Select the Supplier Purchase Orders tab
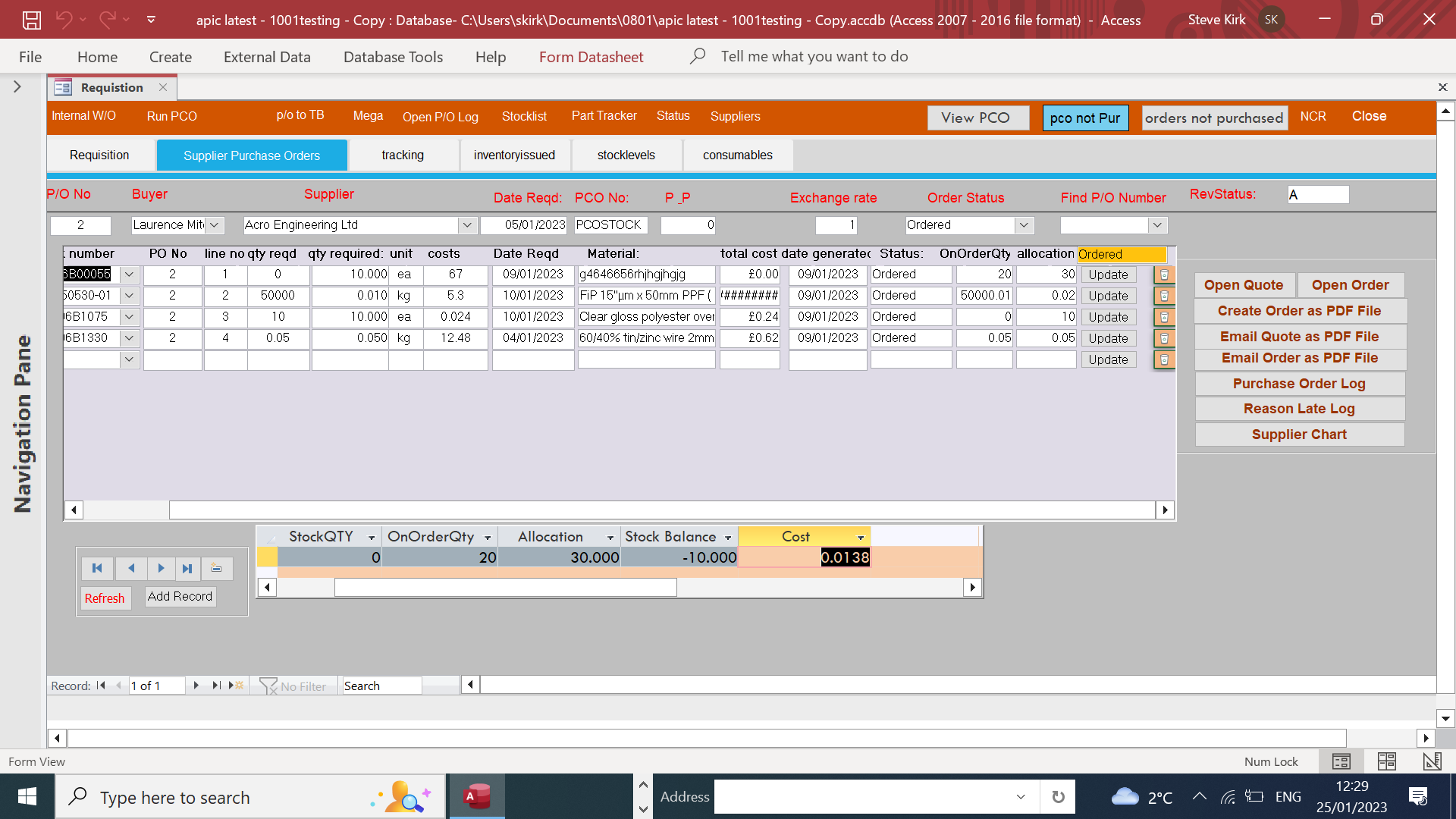The width and height of the screenshot is (1456, 819). click(x=252, y=155)
